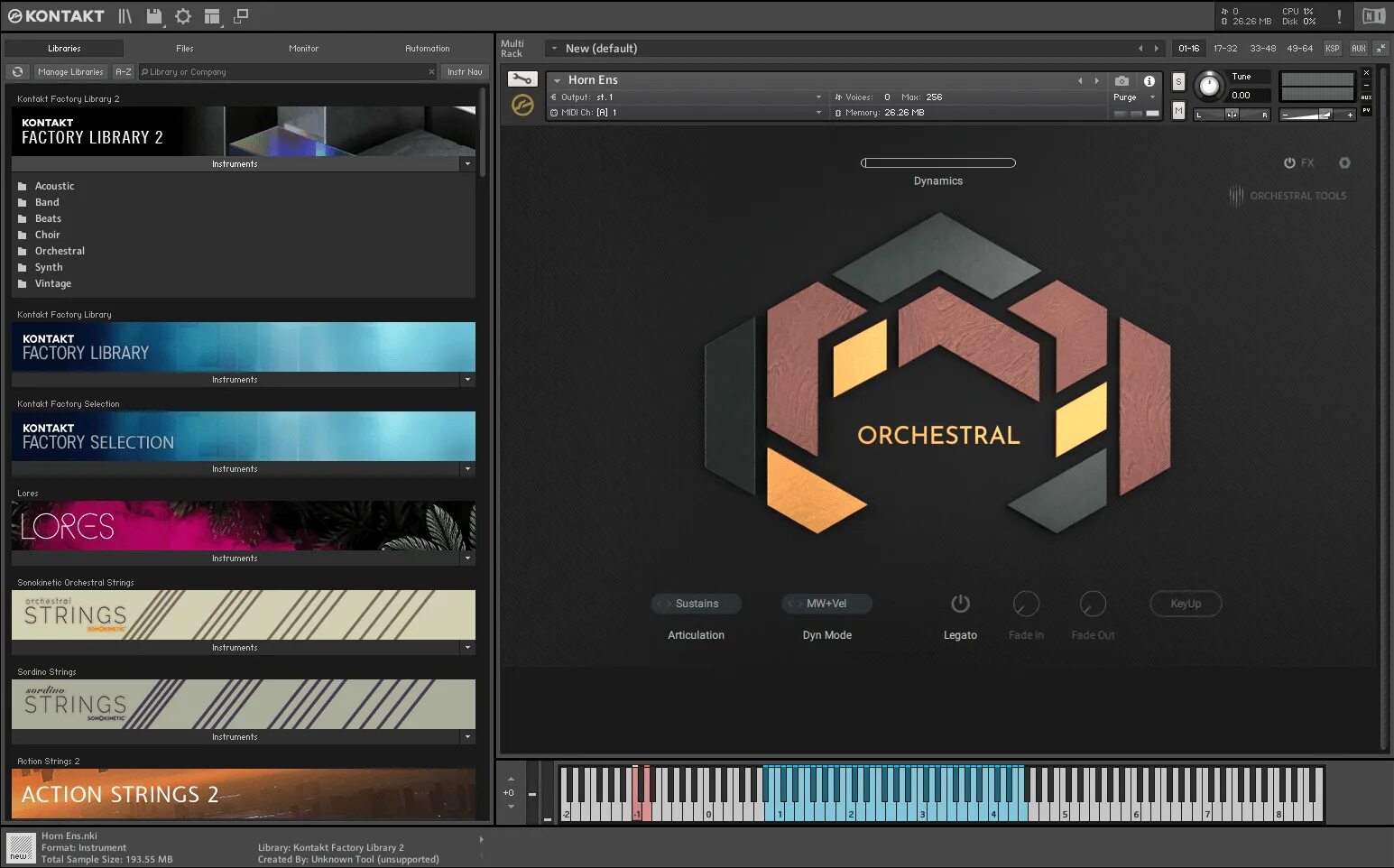Click the instrument Kontakt badge icon under wrench

[522, 105]
